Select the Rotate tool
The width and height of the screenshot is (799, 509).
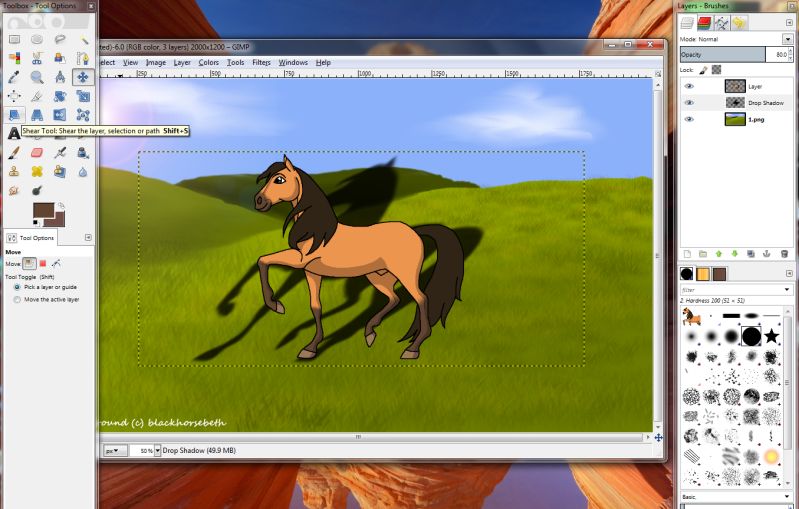click(x=60, y=96)
